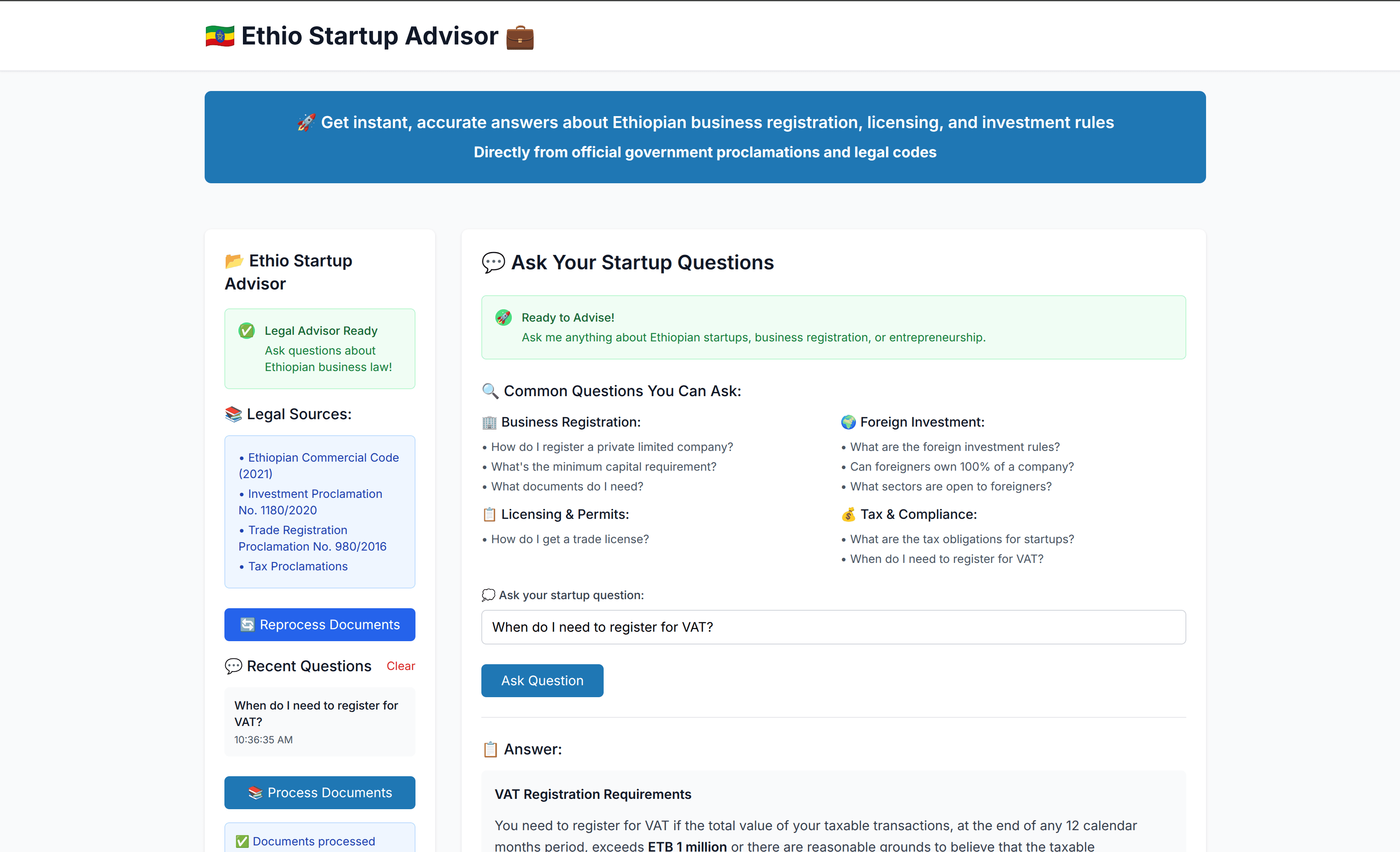Click the Process Documents button
This screenshot has width=1400, height=852.
click(319, 792)
